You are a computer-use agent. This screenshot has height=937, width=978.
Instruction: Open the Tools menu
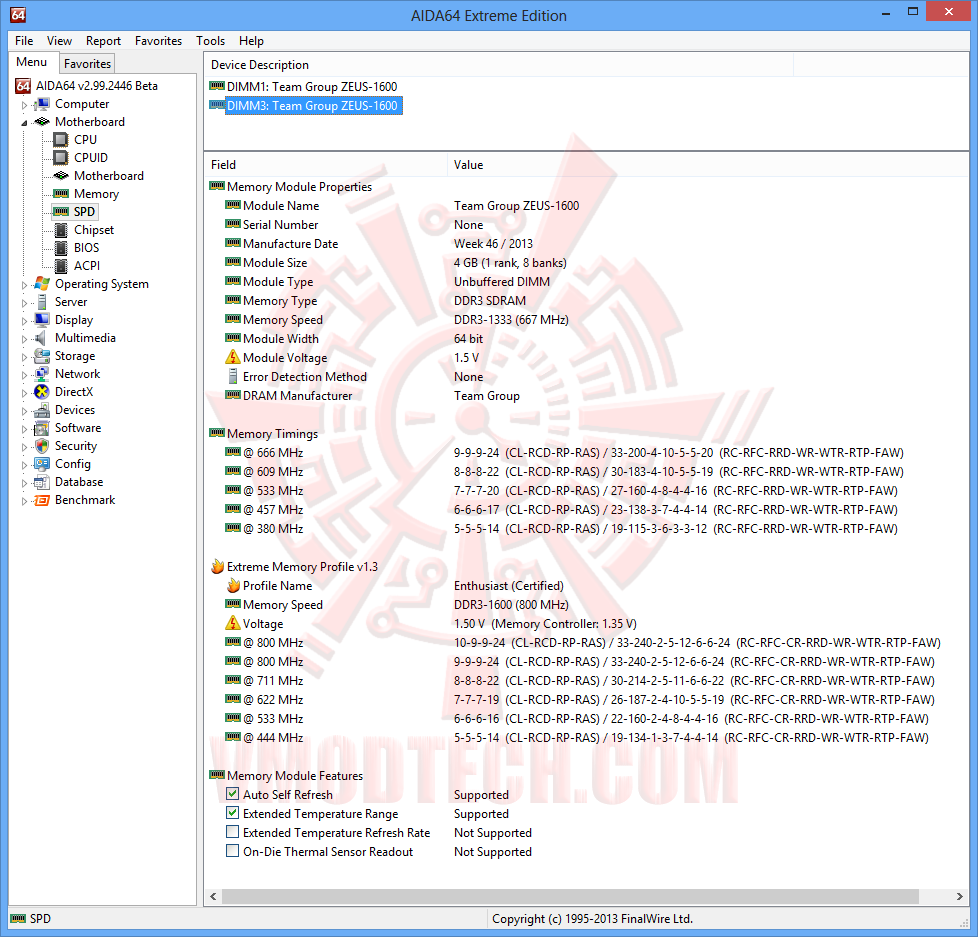210,41
